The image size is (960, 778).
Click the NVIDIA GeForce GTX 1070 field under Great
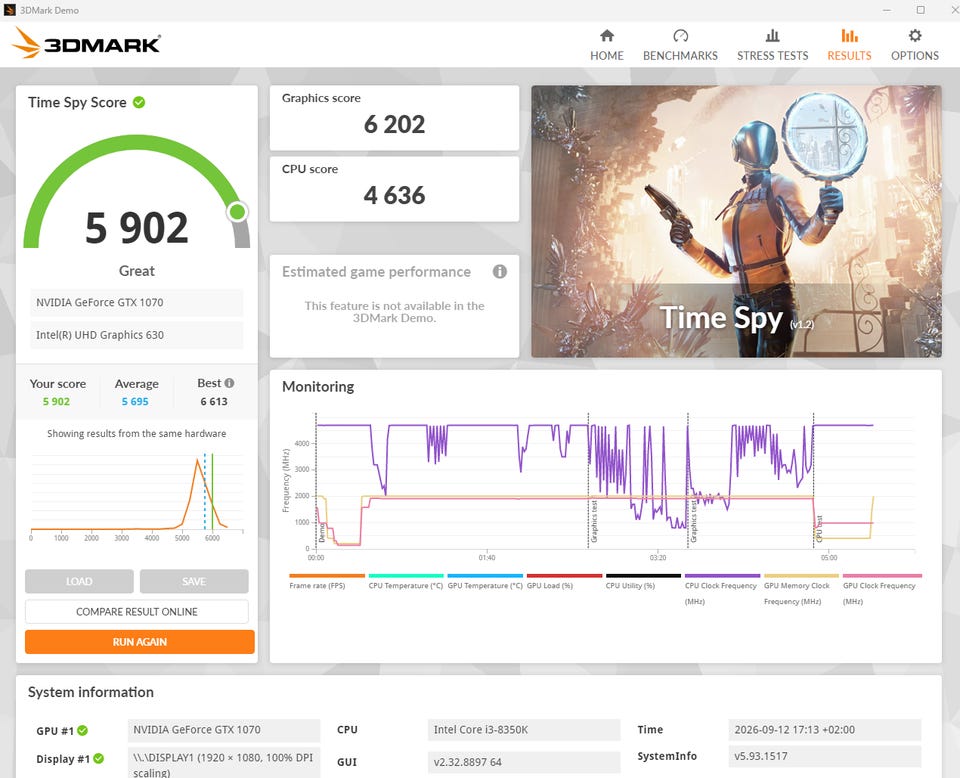[137, 302]
